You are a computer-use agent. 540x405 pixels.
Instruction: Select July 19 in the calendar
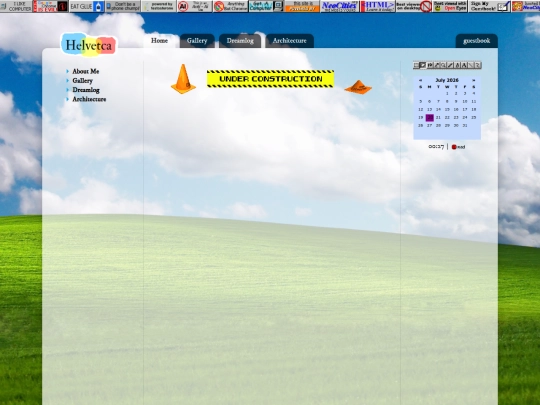pyautogui.click(x=420, y=117)
